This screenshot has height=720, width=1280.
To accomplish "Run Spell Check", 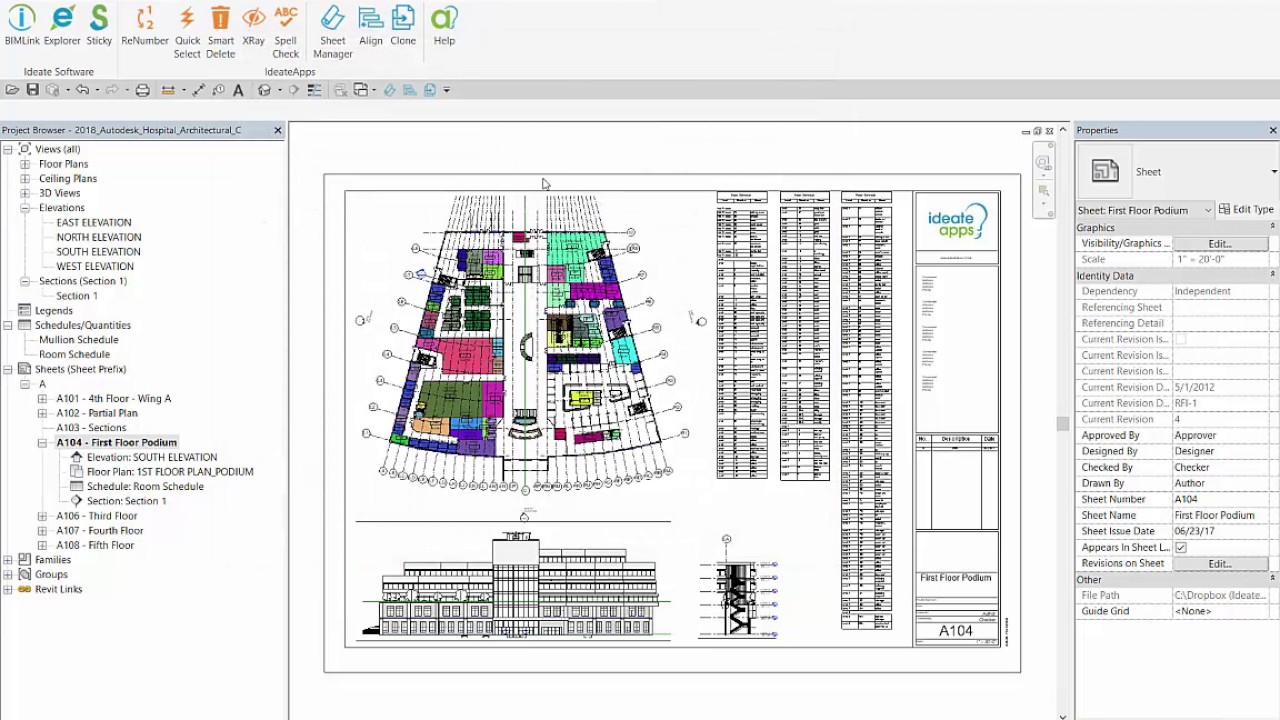I will (x=286, y=32).
